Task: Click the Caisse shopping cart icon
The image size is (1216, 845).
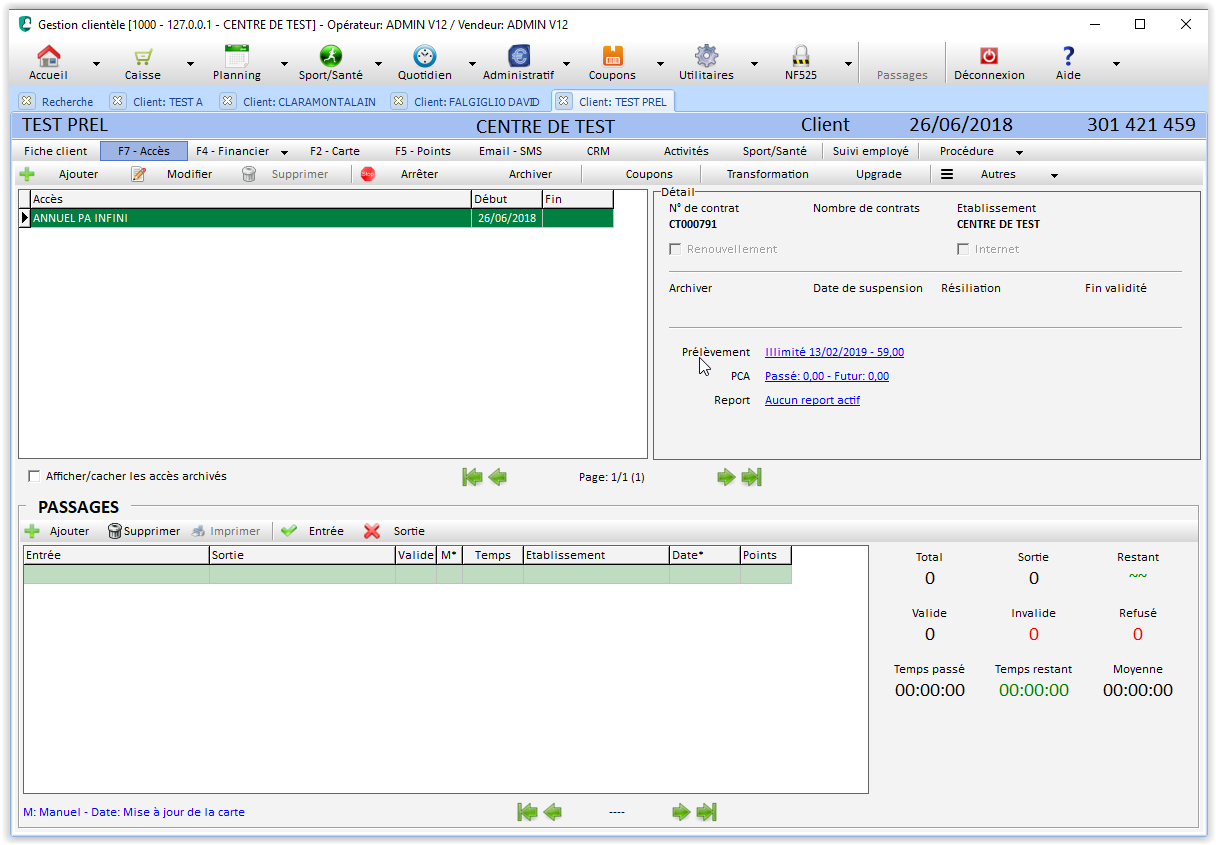Action: (143, 57)
